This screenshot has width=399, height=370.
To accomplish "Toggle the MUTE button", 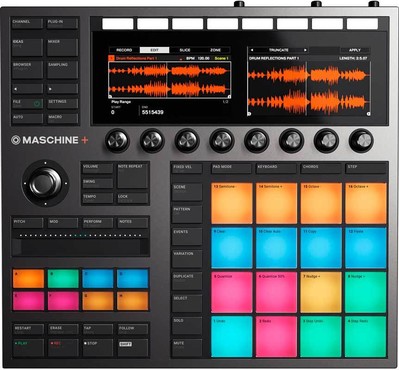I will [x=187, y=348].
